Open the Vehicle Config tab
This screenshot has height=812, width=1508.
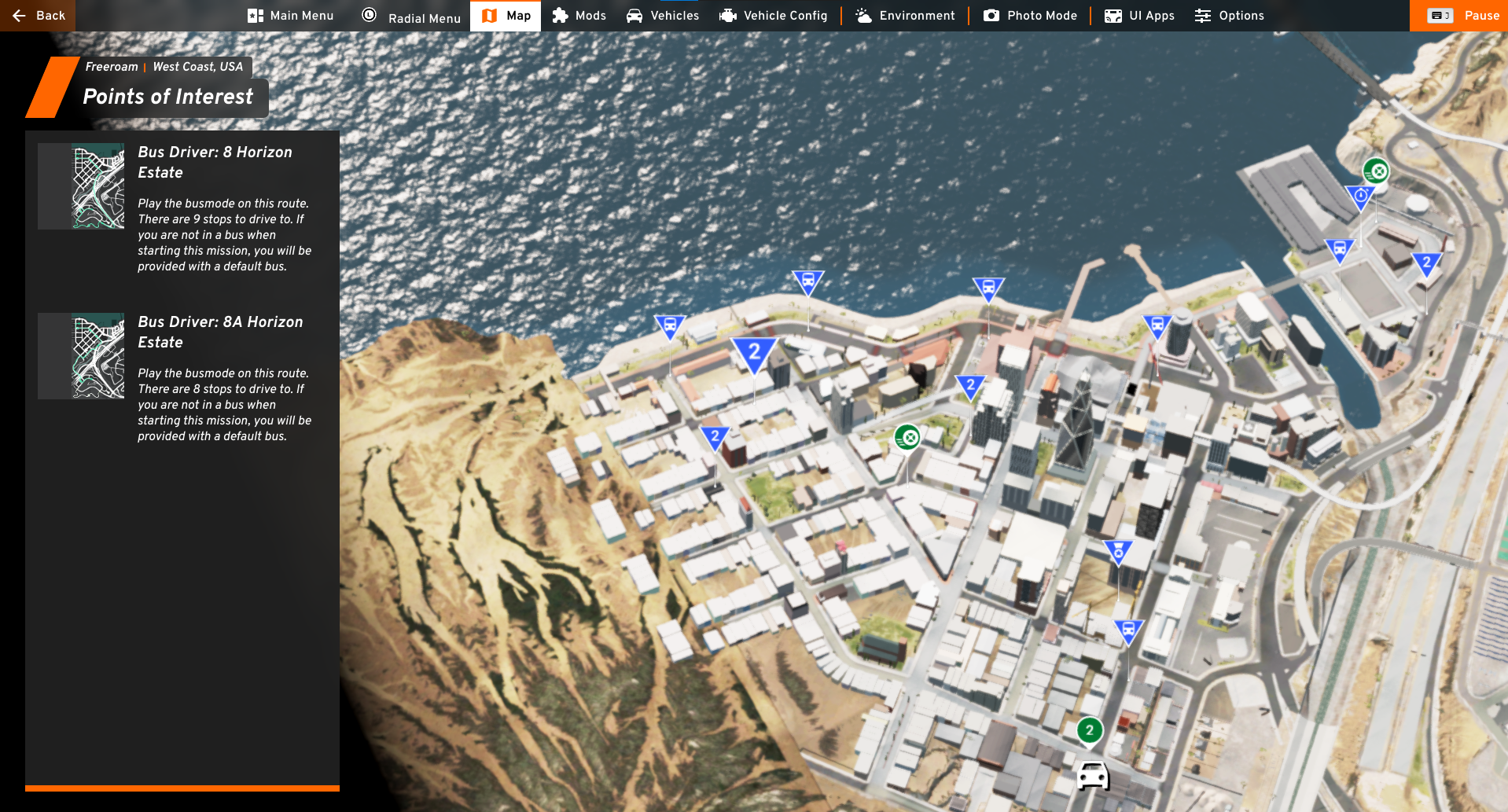point(774,16)
